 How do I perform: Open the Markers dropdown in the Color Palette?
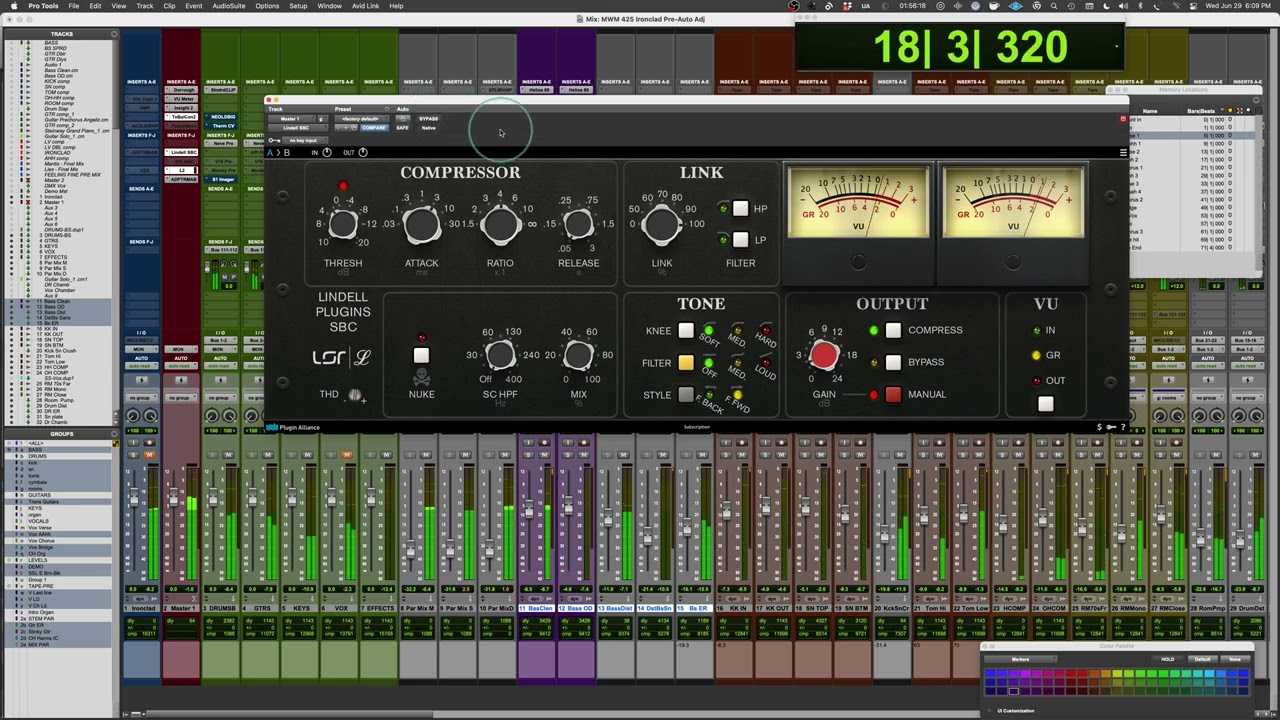1021,659
